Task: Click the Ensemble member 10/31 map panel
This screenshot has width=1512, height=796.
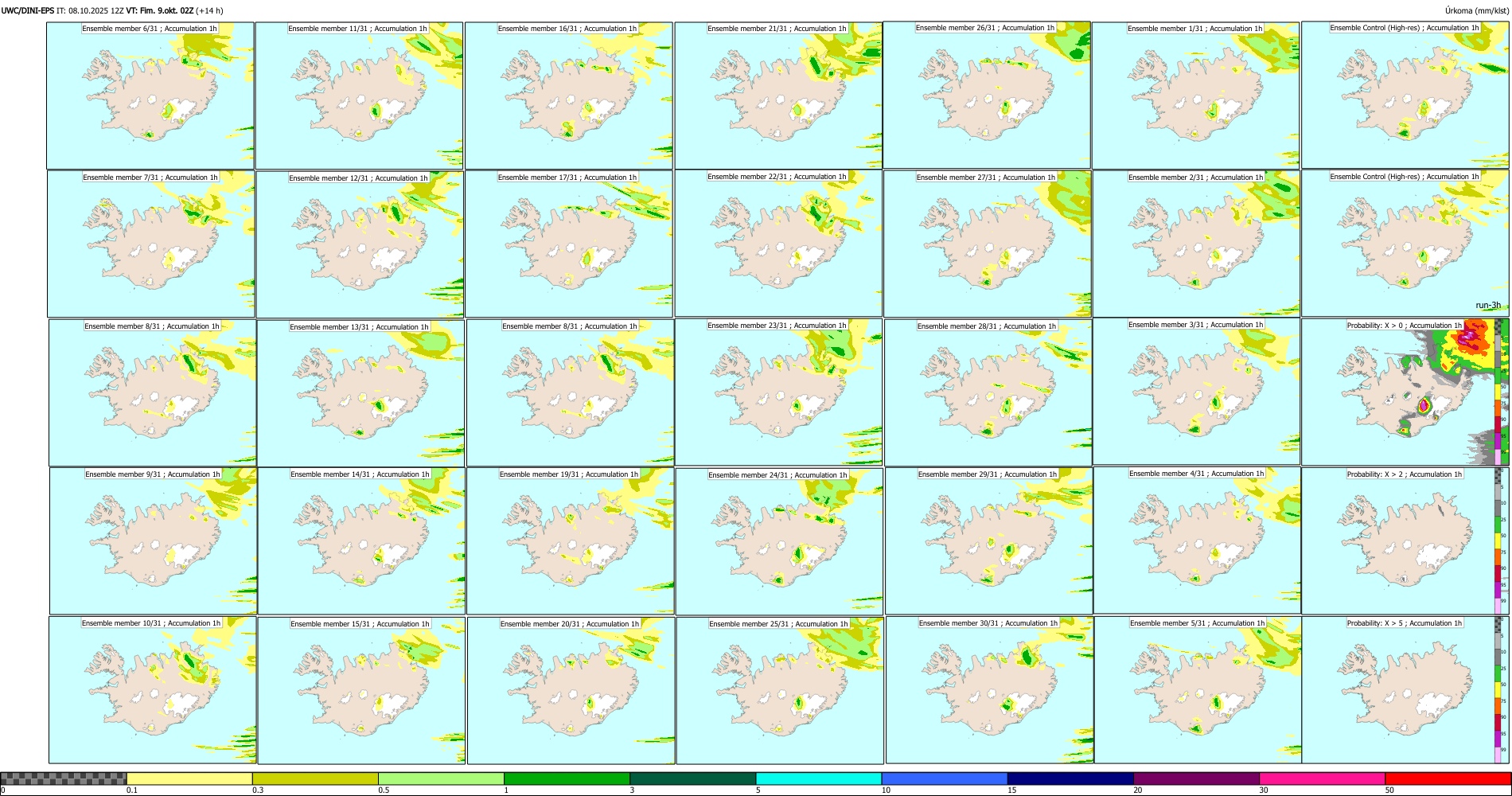Action: pos(153,690)
